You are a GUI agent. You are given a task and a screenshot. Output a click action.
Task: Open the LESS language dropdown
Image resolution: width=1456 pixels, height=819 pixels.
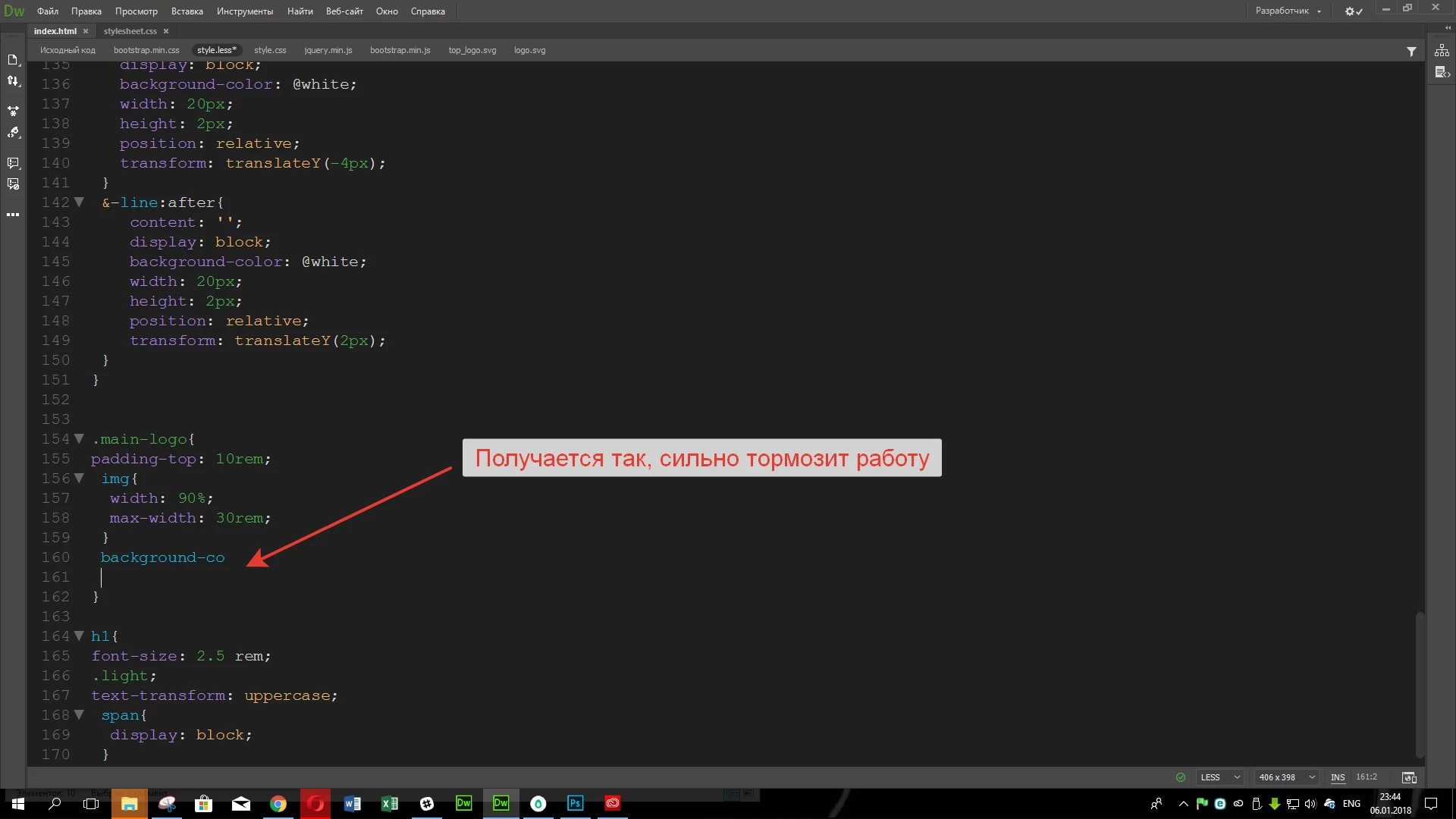pyautogui.click(x=1220, y=777)
